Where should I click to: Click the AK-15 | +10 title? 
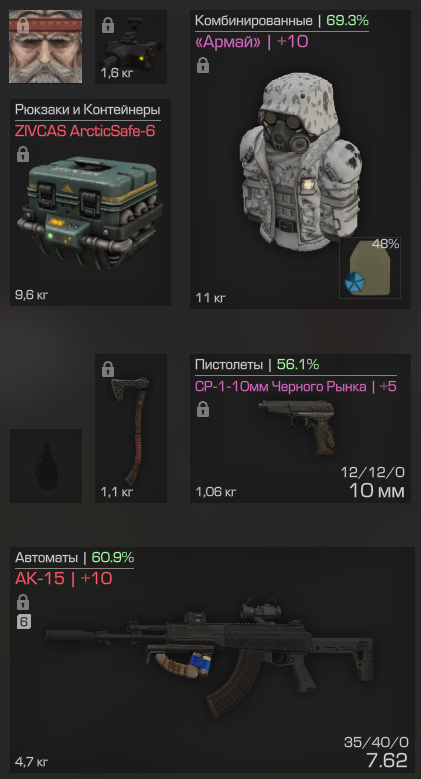pyautogui.click(x=64, y=579)
